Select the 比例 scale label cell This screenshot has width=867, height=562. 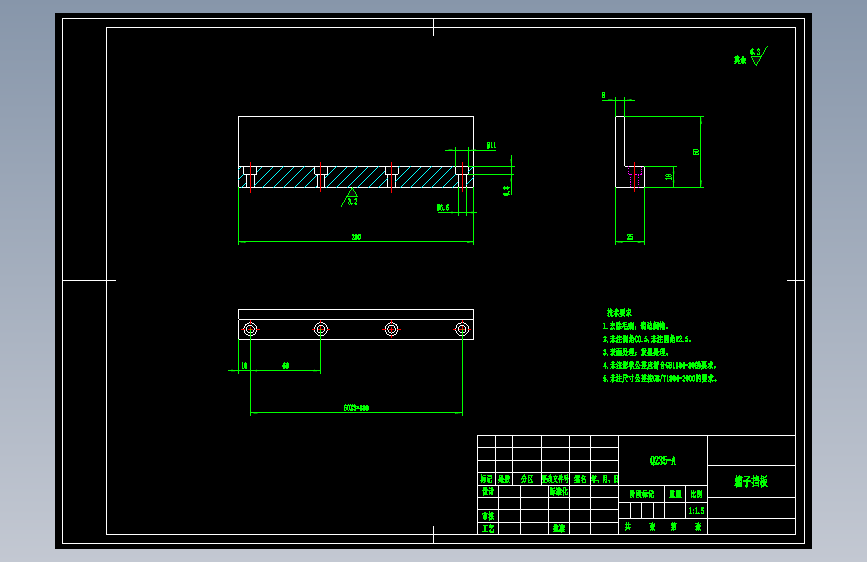pos(696,494)
